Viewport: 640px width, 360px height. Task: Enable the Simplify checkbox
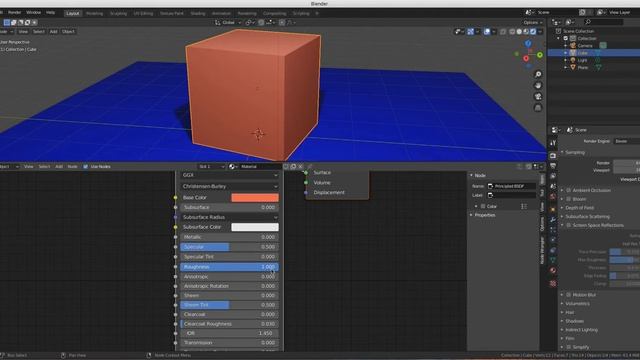(x=569, y=347)
